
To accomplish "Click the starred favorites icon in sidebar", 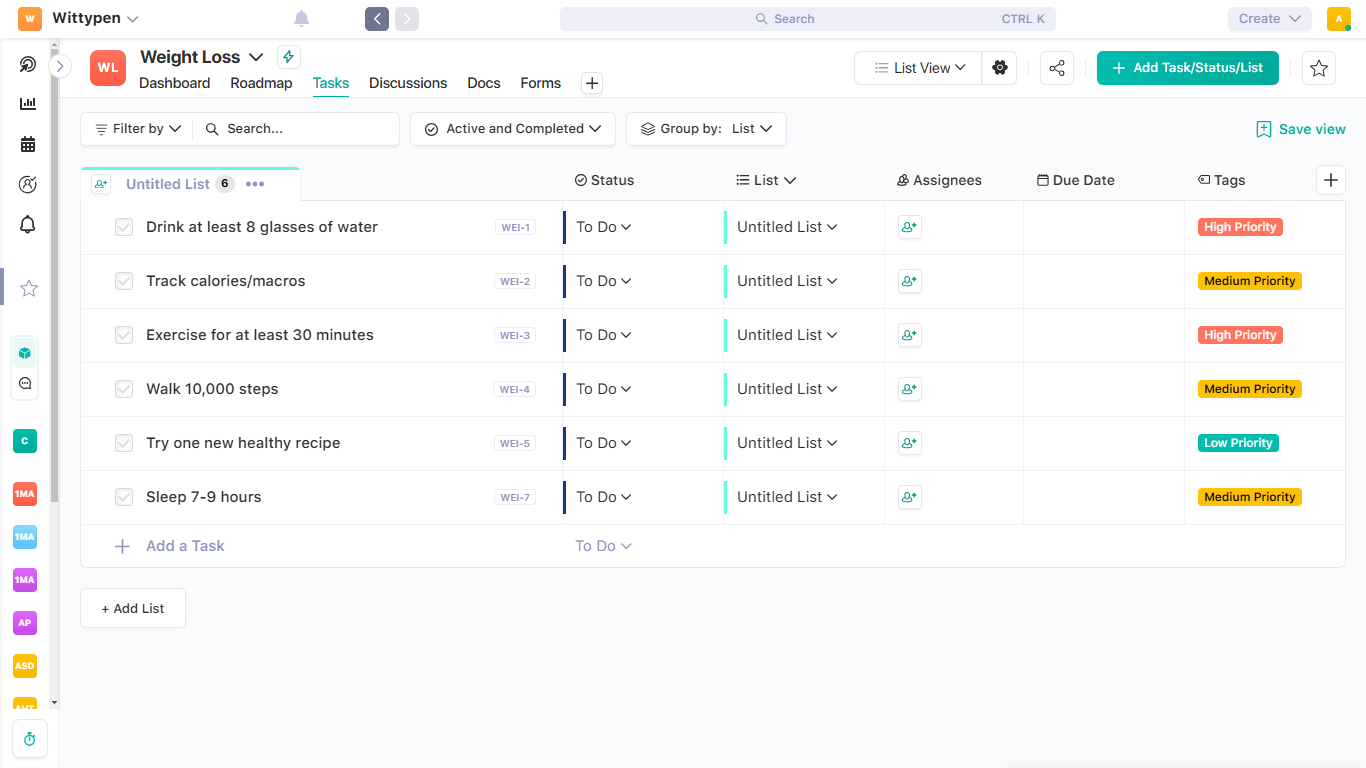I will point(28,288).
